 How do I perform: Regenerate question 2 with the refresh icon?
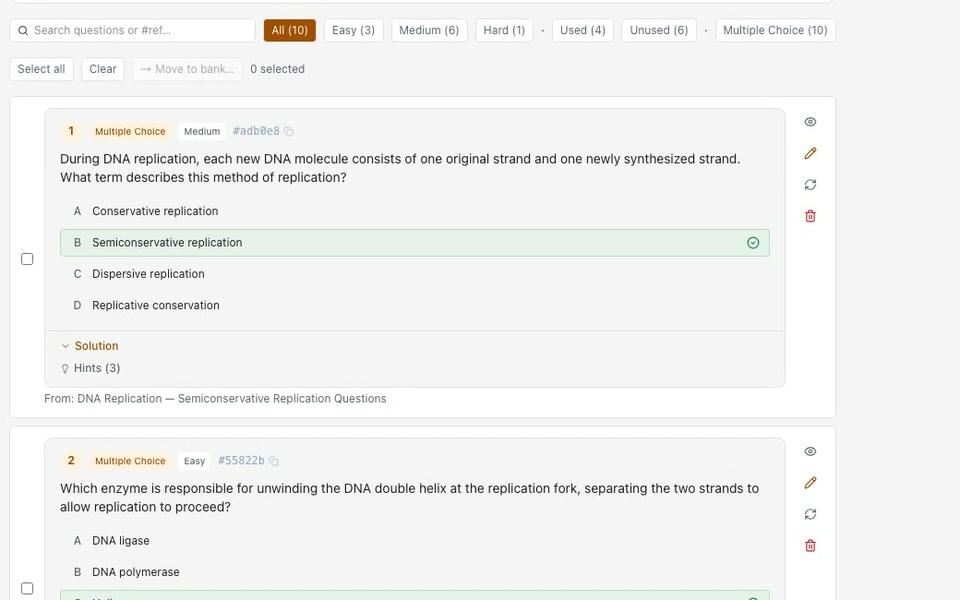(810, 514)
